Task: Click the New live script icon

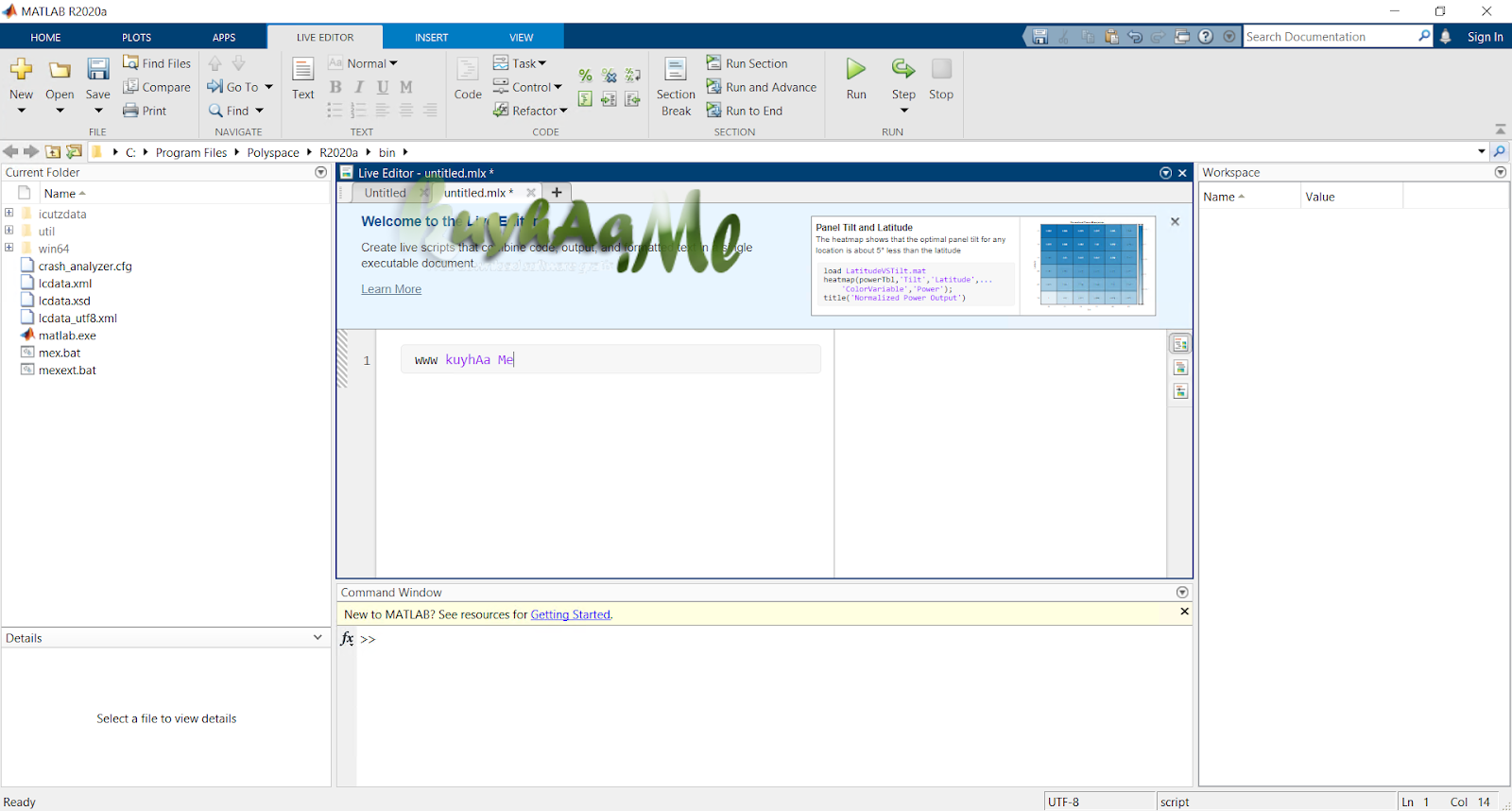Action: coord(21,69)
